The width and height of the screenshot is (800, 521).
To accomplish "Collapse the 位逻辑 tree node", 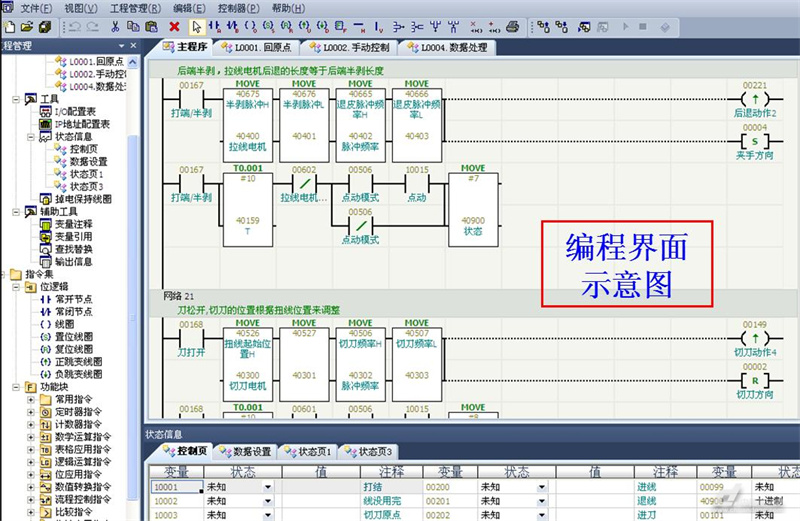I will pyautogui.click(x=17, y=287).
